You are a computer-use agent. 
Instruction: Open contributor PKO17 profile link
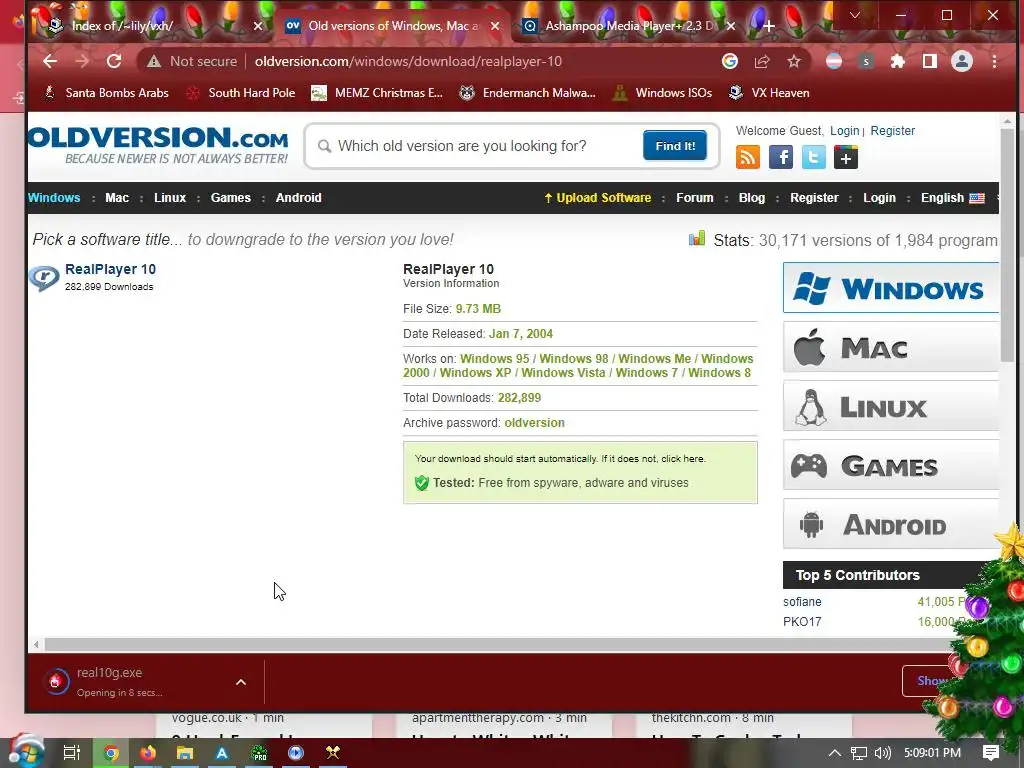(802, 622)
